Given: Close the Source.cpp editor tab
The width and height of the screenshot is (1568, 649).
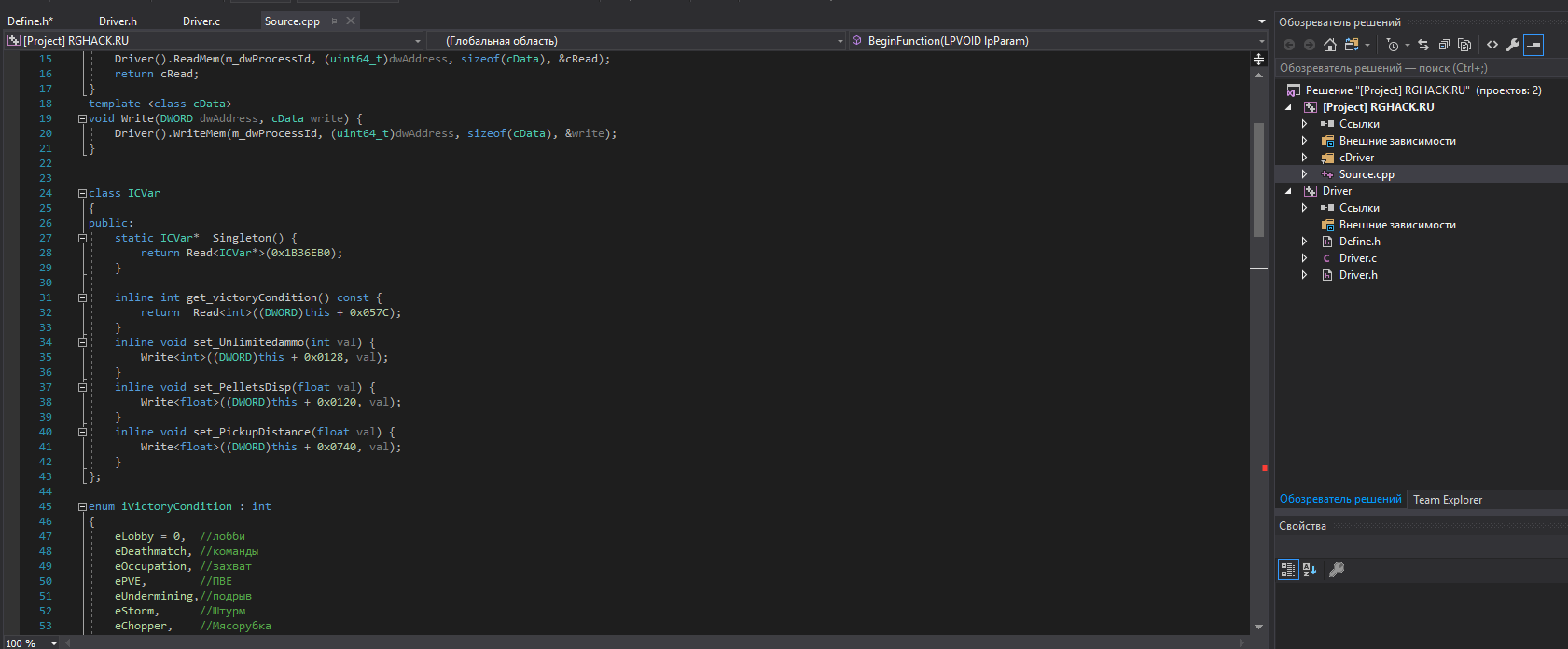Looking at the screenshot, I should 351,21.
